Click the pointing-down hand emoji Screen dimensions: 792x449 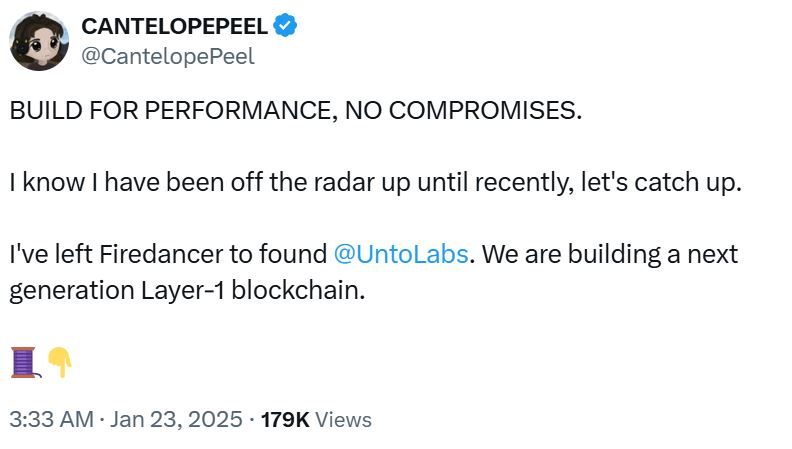point(60,362)
